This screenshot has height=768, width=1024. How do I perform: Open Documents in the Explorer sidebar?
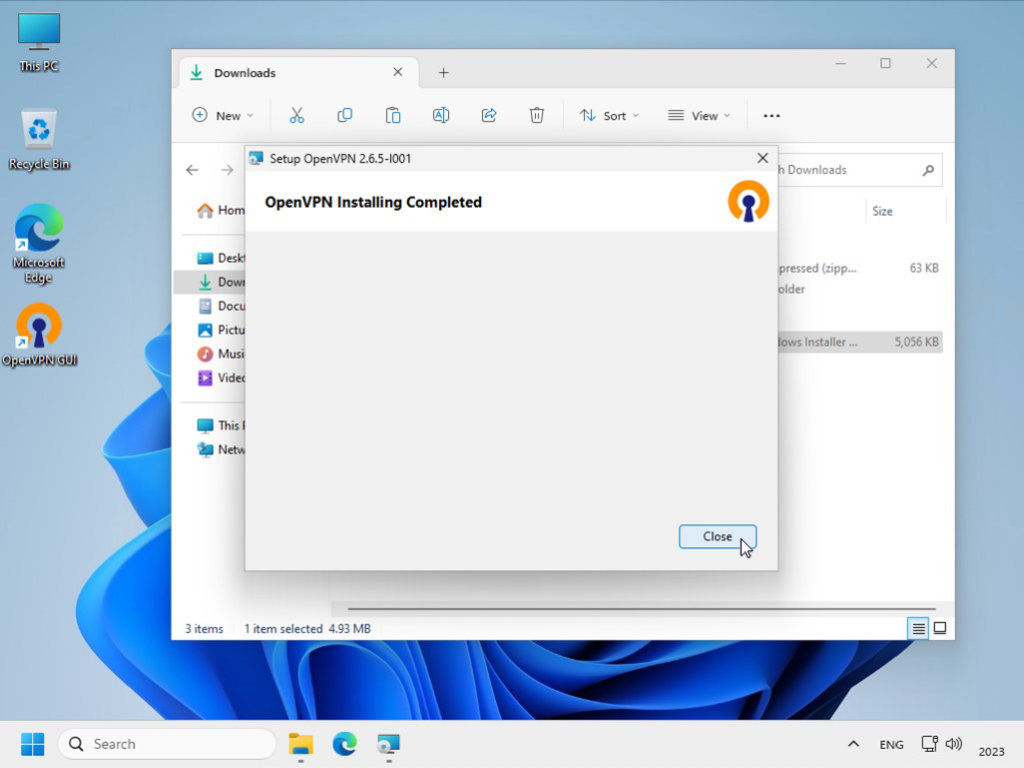coord(221,306)
